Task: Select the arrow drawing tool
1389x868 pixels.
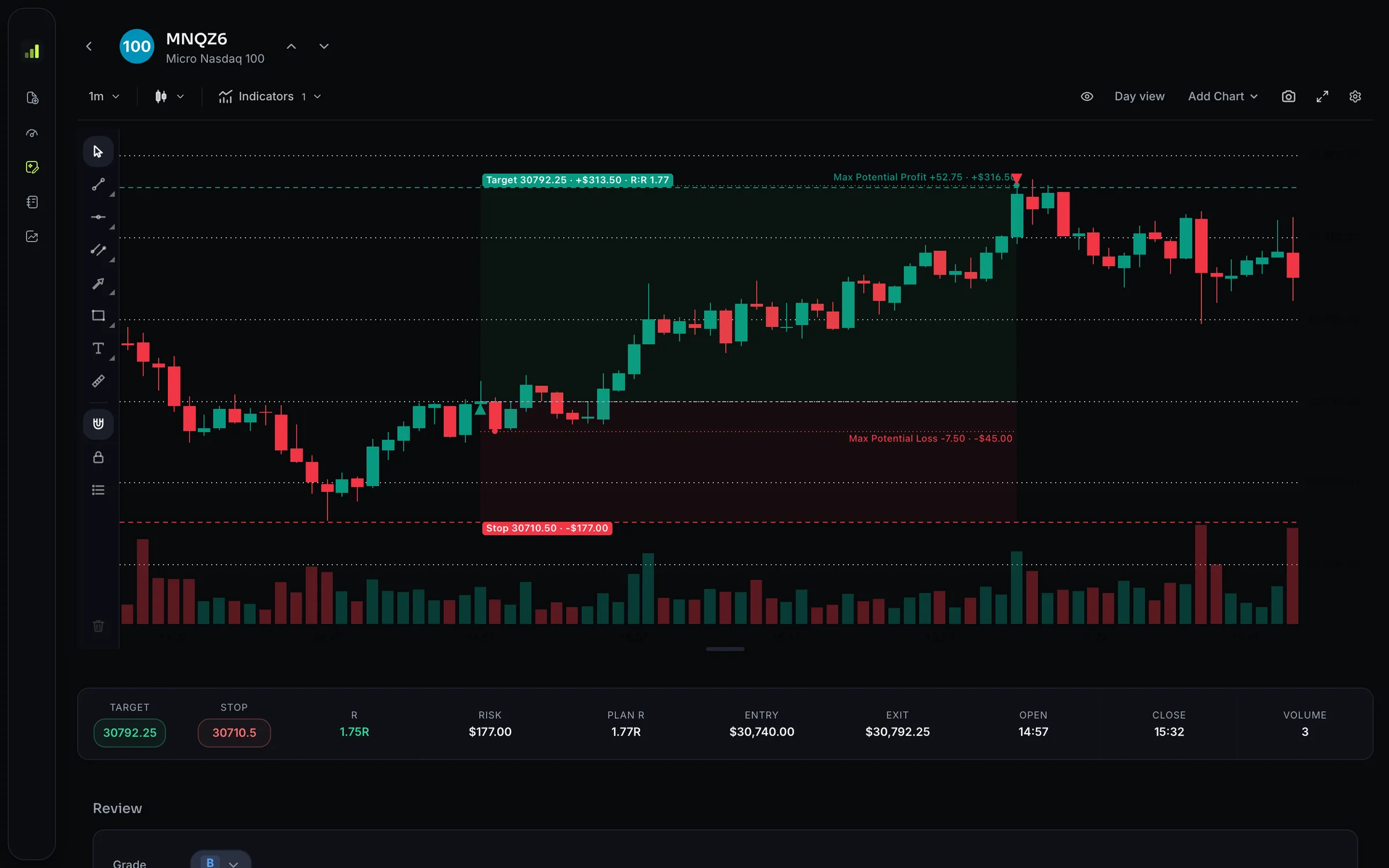Action: (x=98, y=283)
